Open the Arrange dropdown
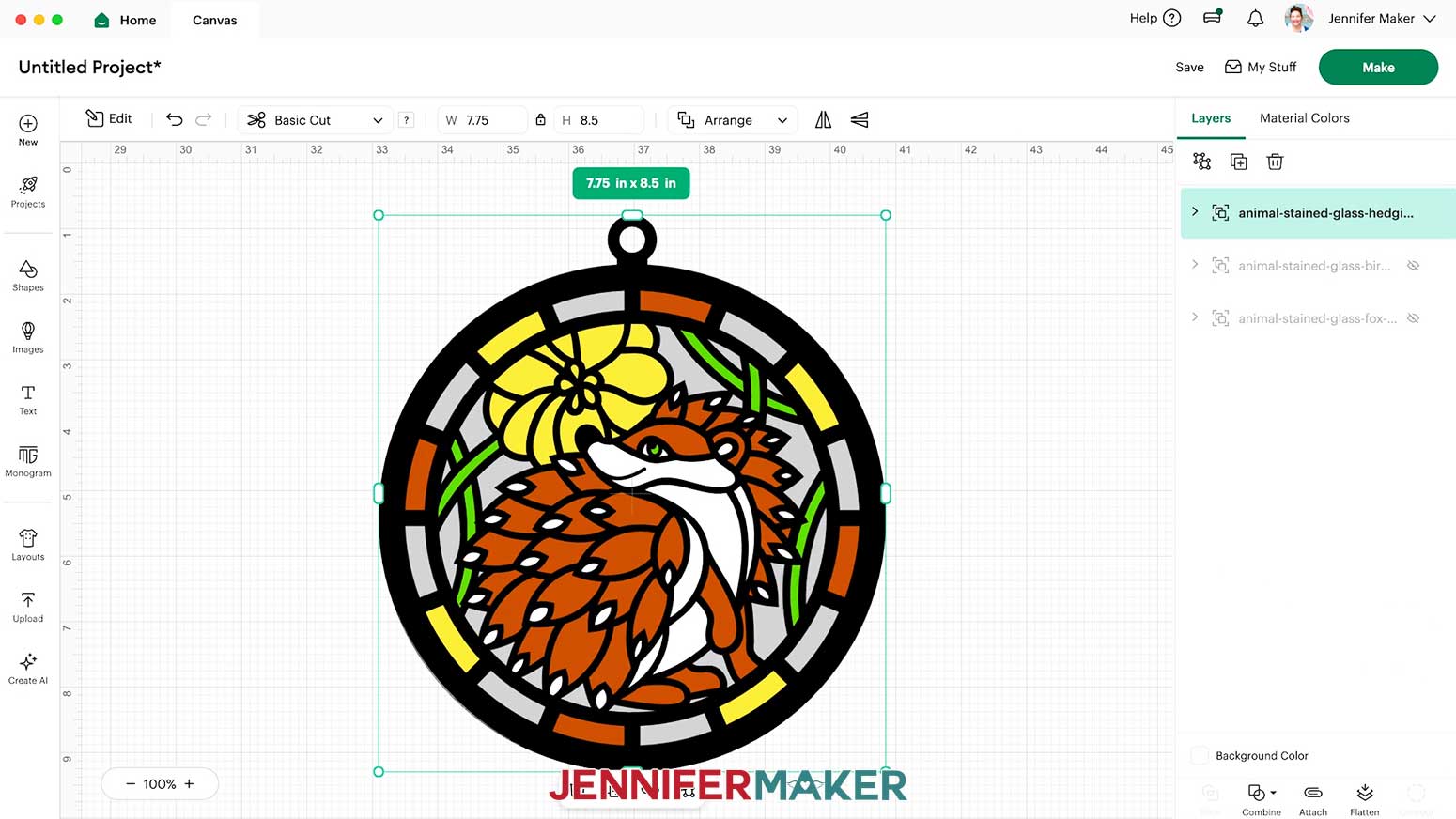Viewport: 1456px width, 819px height. (733, 120)
